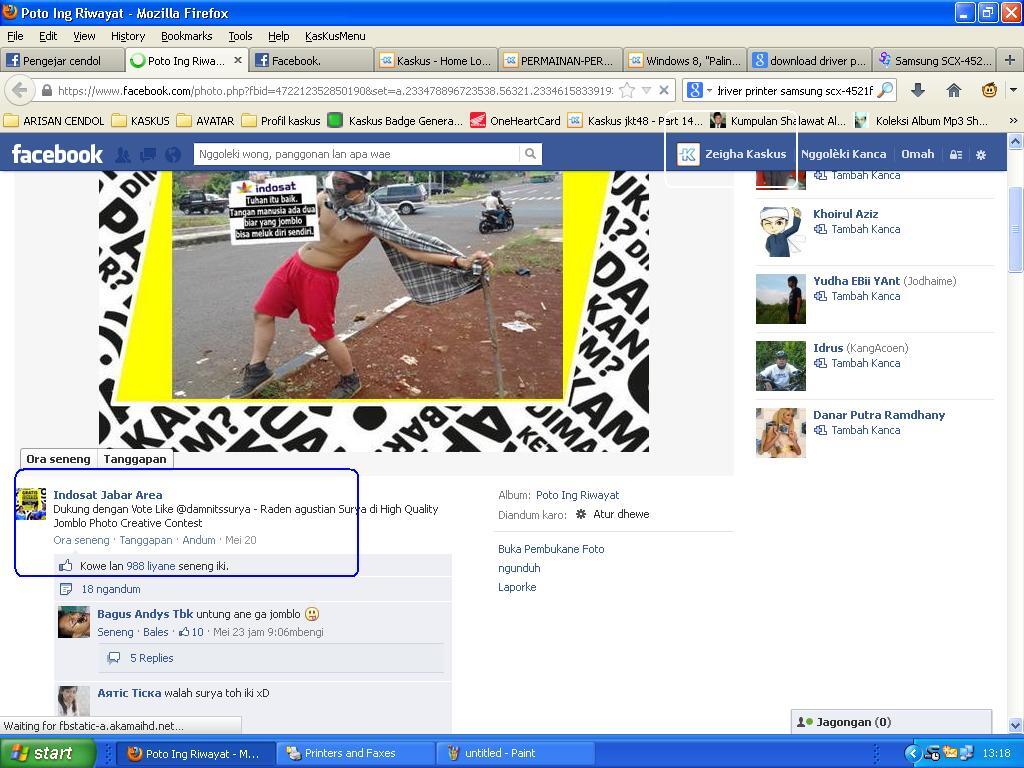This screenshot has width=1024, height=768.
Task: Open the File menu
Action: [x=14, y=36]
